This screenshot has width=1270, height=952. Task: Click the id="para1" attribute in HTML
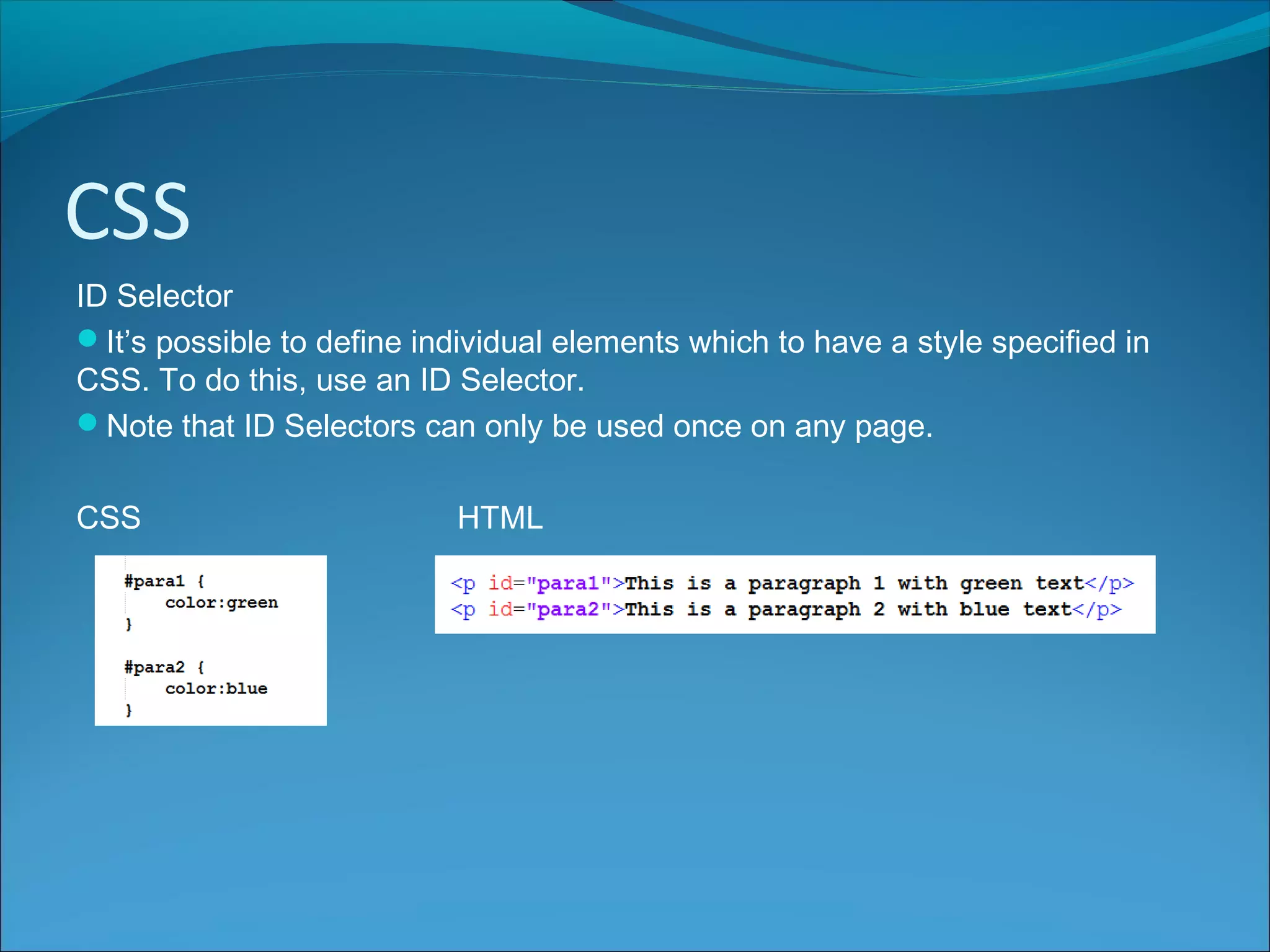[549, 583]
